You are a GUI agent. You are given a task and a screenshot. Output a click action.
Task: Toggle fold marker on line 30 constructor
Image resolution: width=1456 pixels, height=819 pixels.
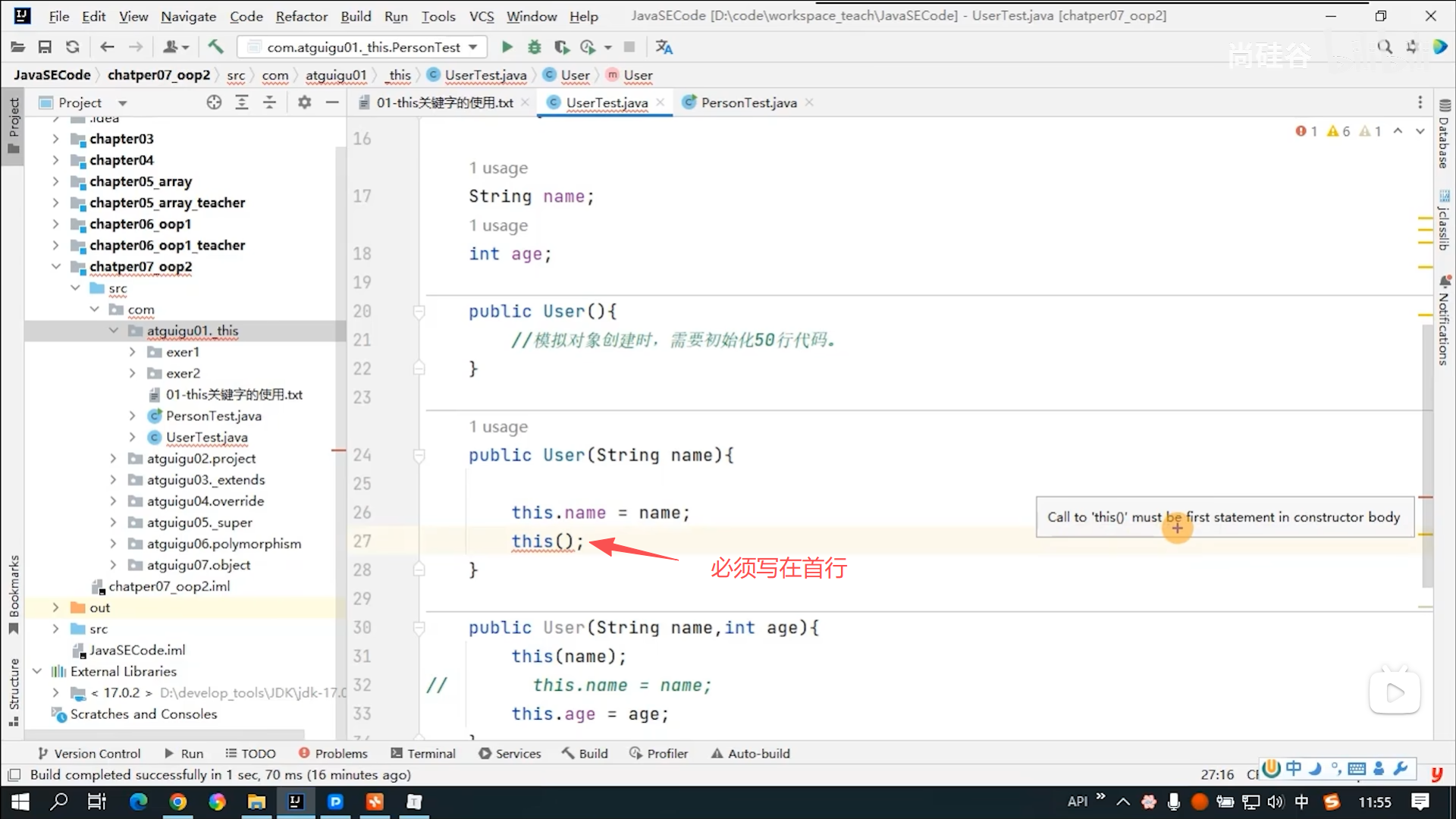419,628
